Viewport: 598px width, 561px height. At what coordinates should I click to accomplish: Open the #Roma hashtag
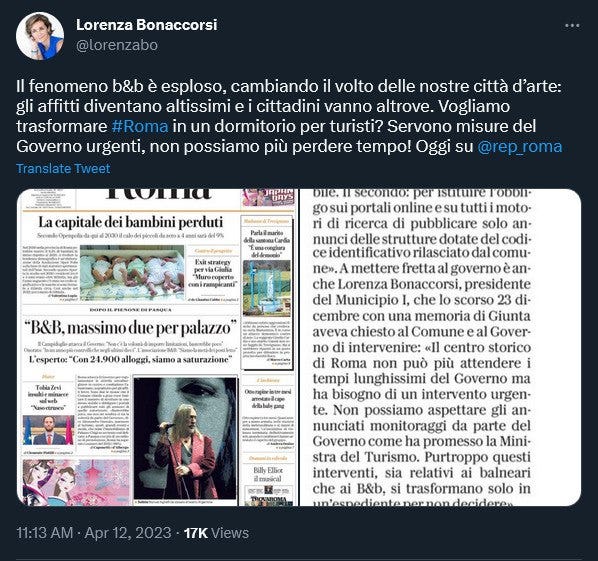pyautogui.click(x=140, y=126)
